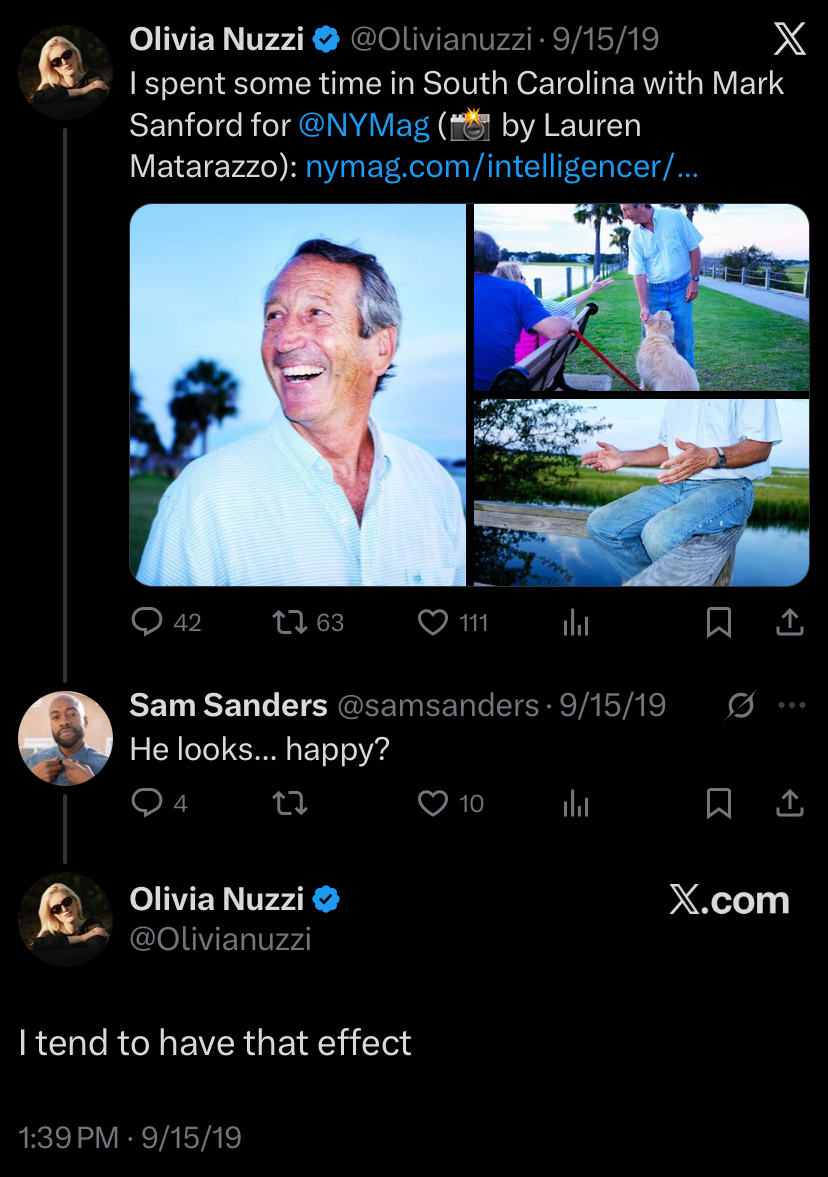Repost Sam Sanders' 'He looks... happy?' tweet
This screenshot has width=828, height=1177.
click(289, 803)
